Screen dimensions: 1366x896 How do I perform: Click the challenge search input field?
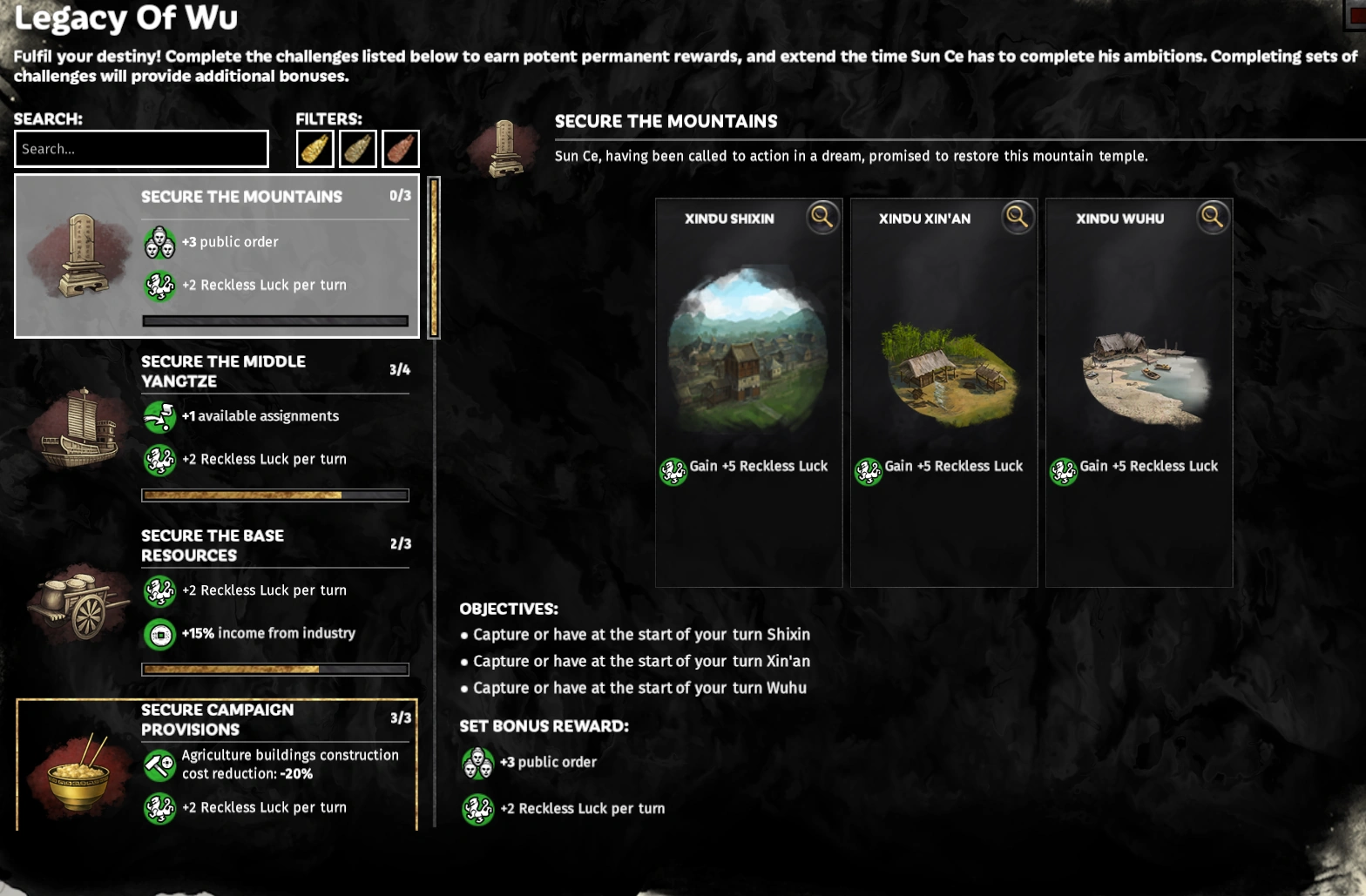[141, 149]
